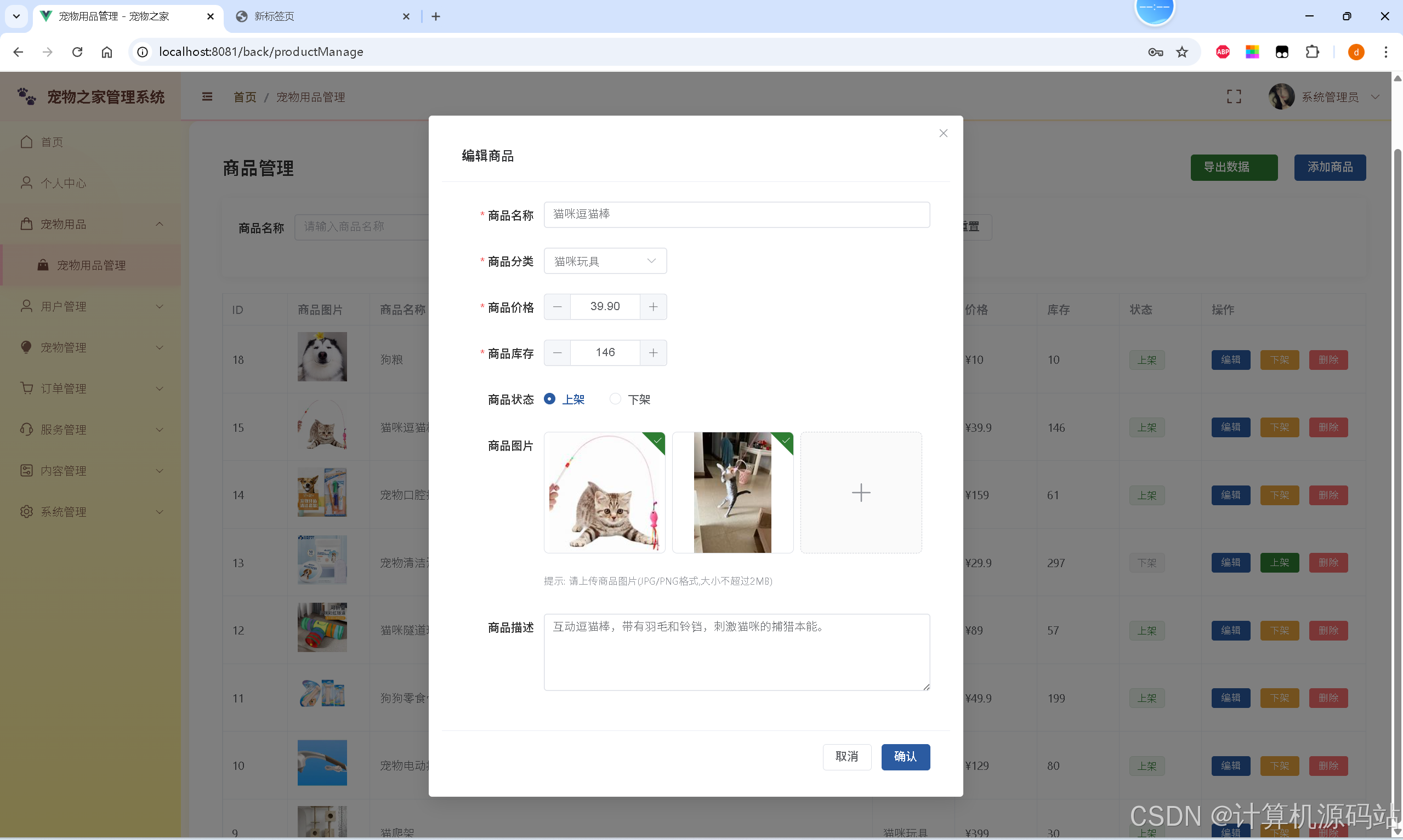Close the 编辑商品 dialog with X icon

pos(942,133)
